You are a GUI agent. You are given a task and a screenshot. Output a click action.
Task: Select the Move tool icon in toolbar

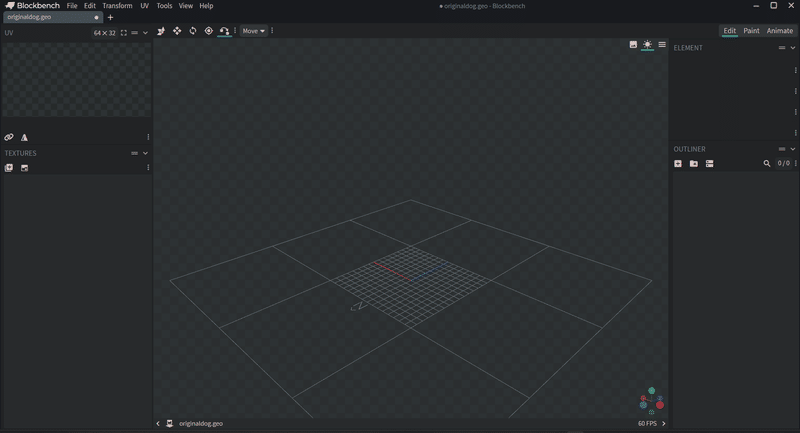pyautogui.click(x=177, y=31)
